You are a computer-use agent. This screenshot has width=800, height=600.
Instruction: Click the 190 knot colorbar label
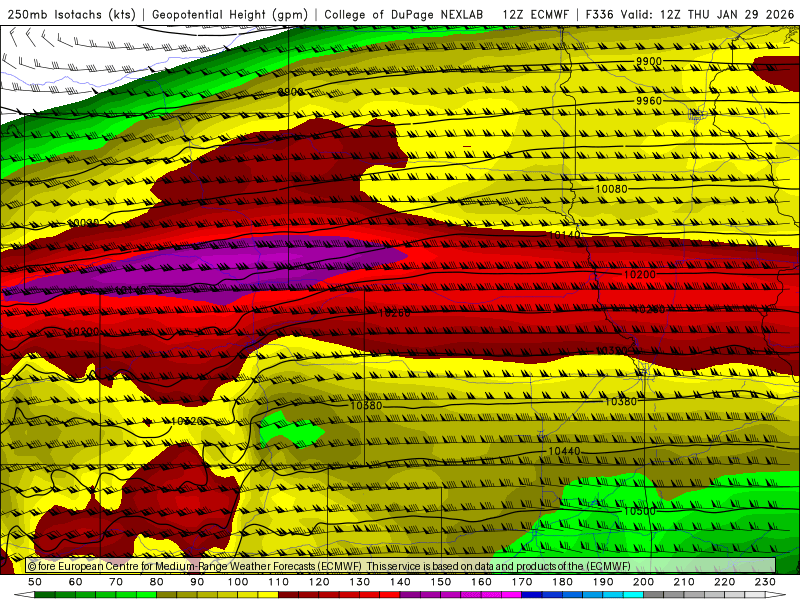pos(603,582)
